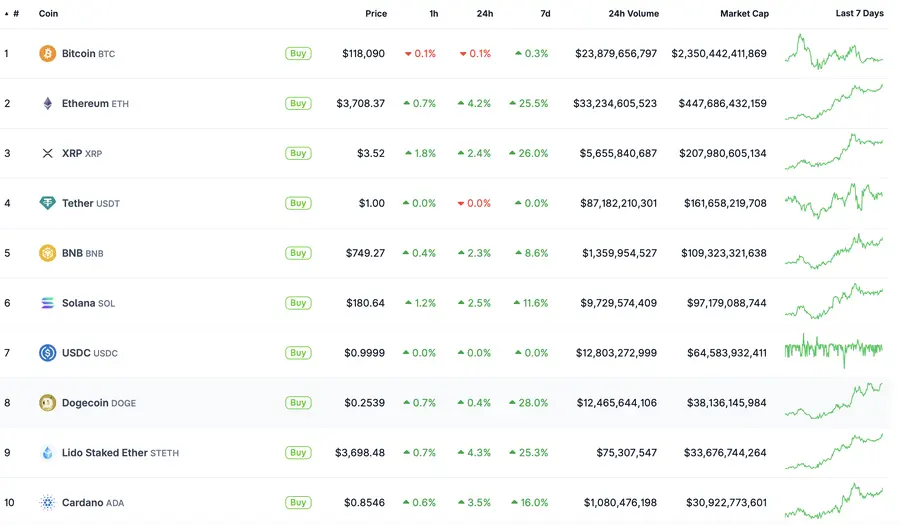
Task: Click Buy button in Ethereum row
Action: 298,103
